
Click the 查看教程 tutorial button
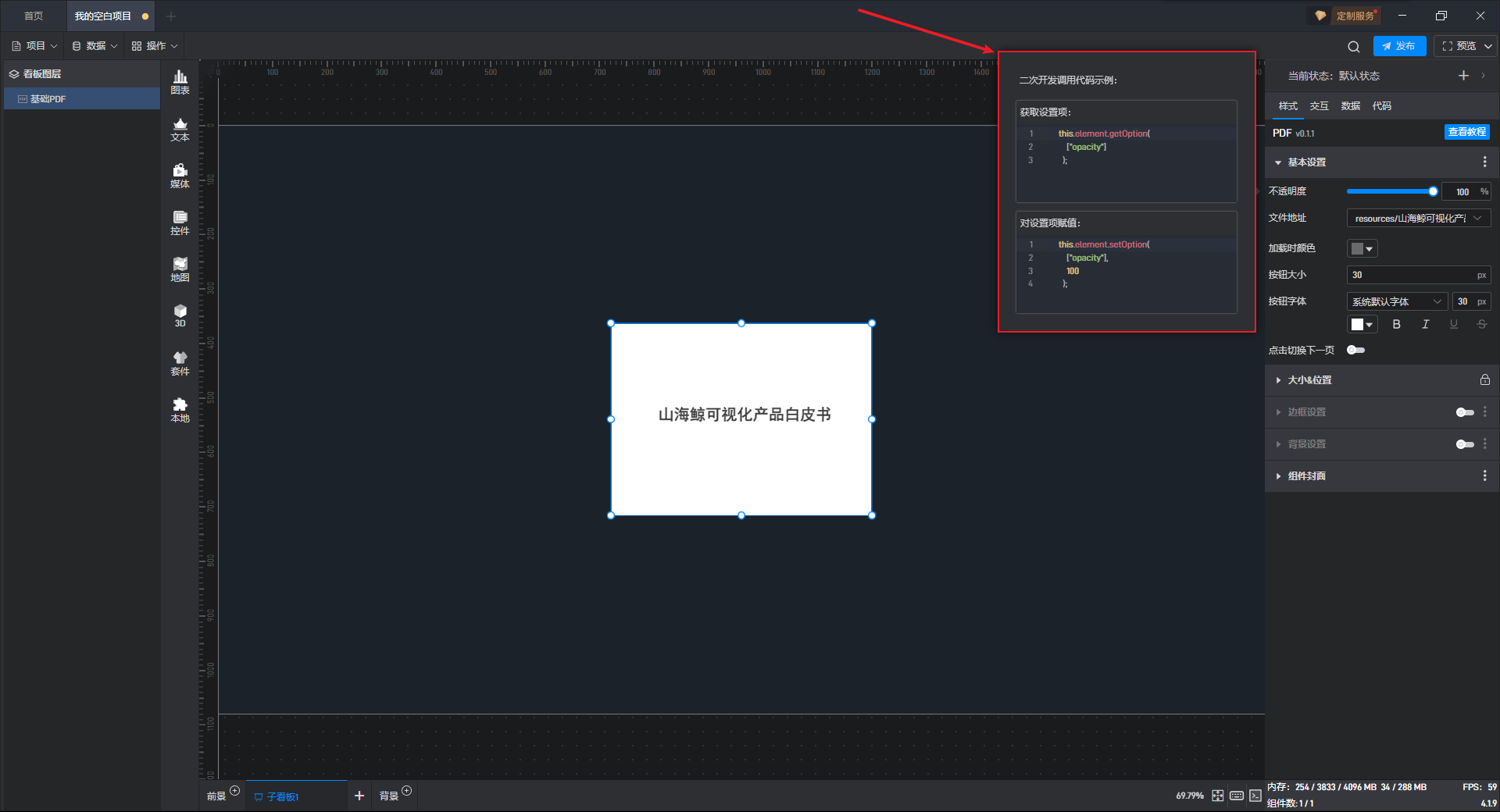tap(1466, 132)
